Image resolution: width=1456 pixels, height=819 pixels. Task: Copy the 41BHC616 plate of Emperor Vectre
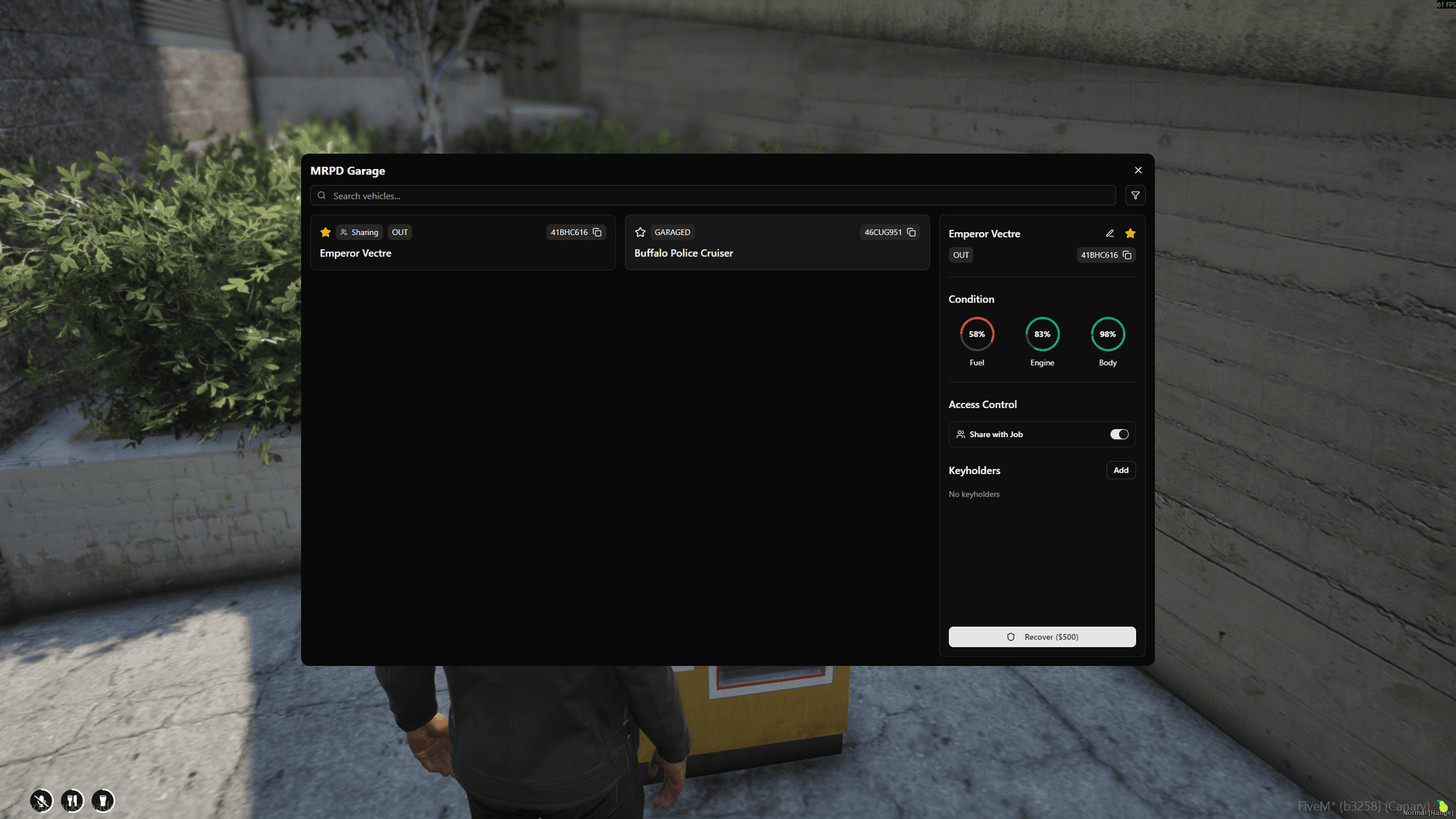tap(597, 232)
